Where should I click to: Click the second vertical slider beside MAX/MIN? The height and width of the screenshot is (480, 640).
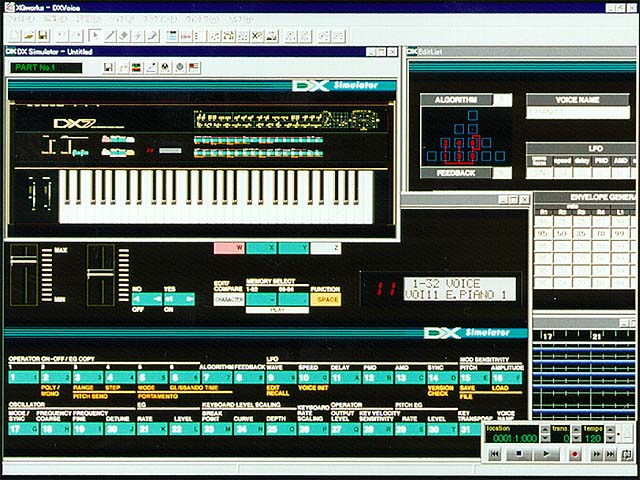100,275
